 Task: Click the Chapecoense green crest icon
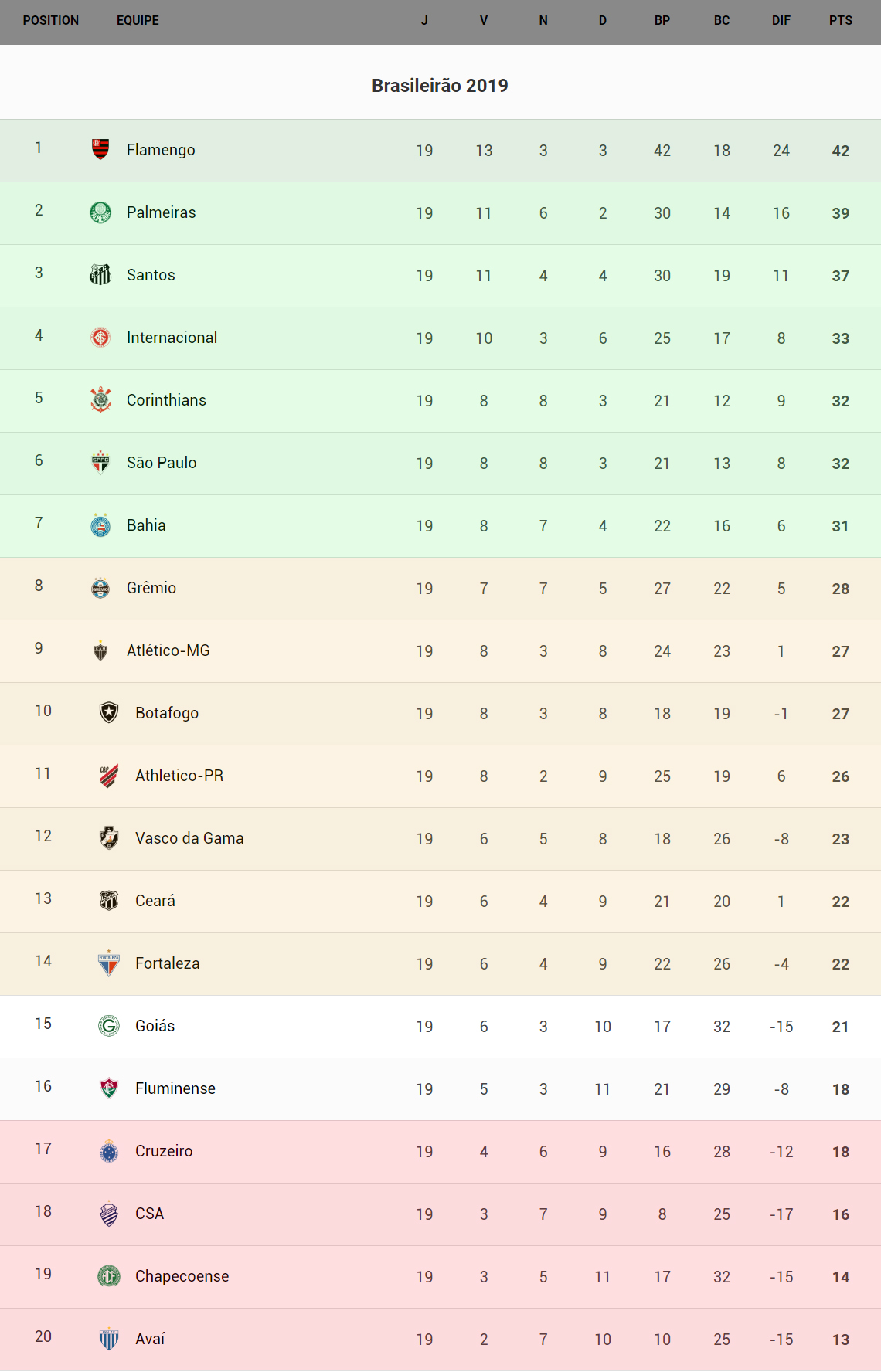(109, 1275)
